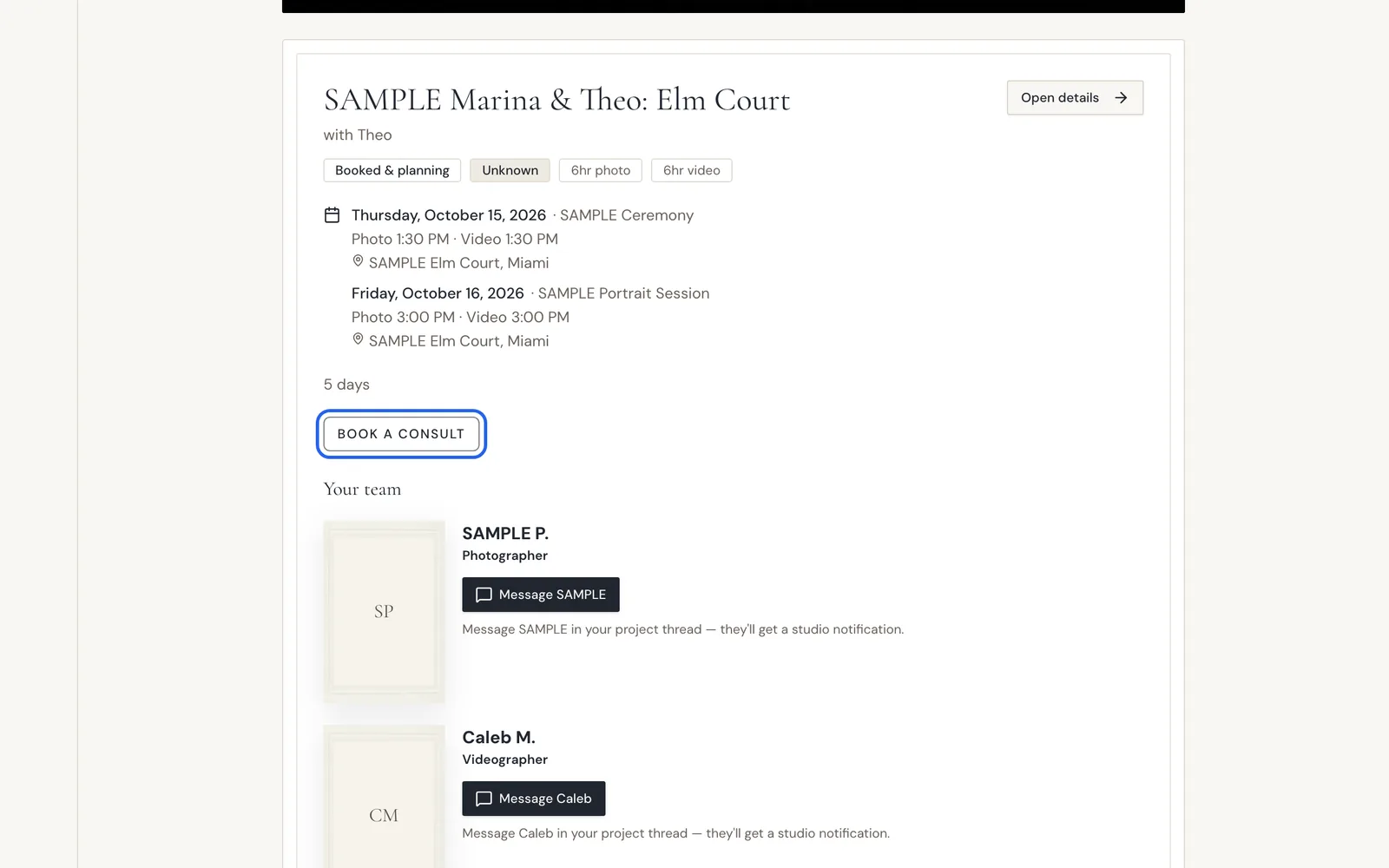Click 'Thursday, October 15, 2026' date

(449, 215)
